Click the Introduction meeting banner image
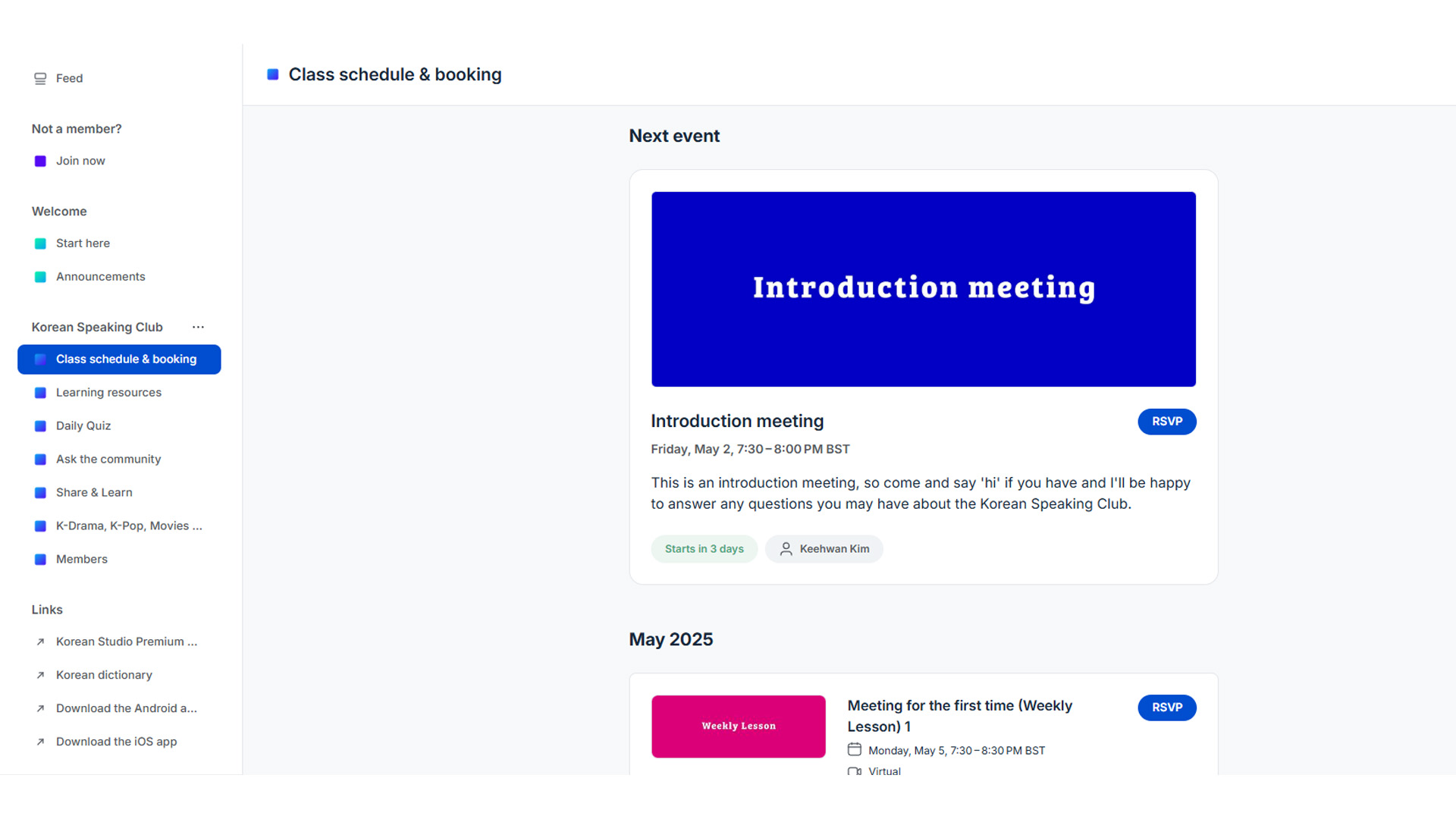This screenshot has height=819, width=1456. (x=923, y=289)
